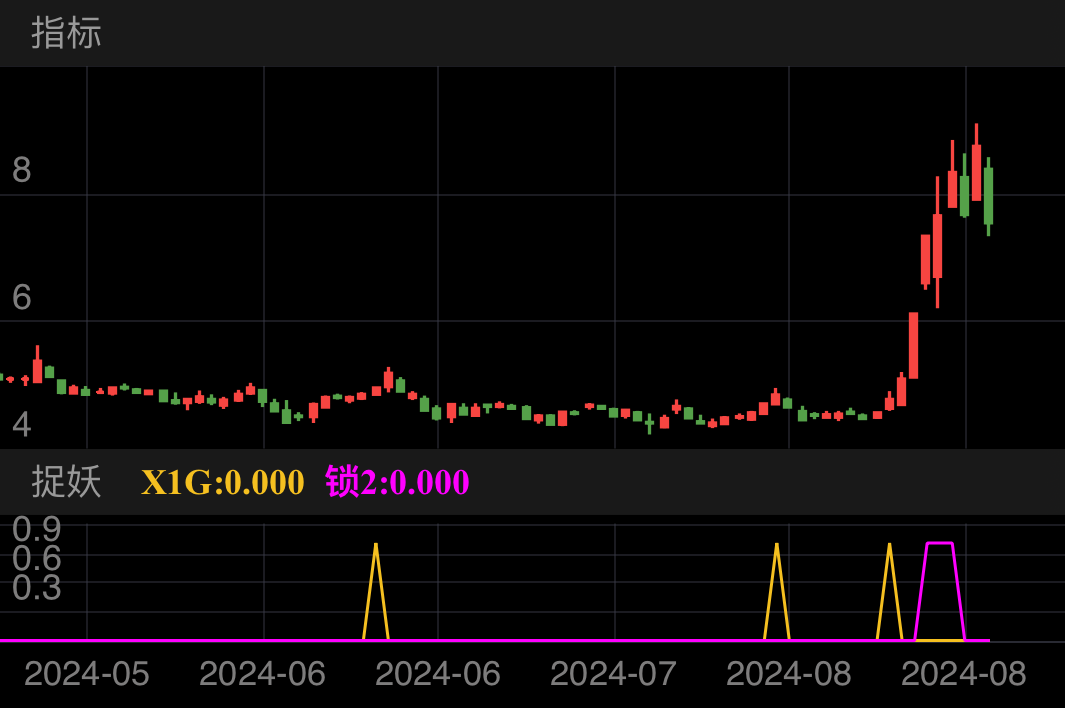Image resolution: width=1065 pixels, height=708 pixels.
Task: Click the second yellow X1G spike peak
Action: pos(777,545)
